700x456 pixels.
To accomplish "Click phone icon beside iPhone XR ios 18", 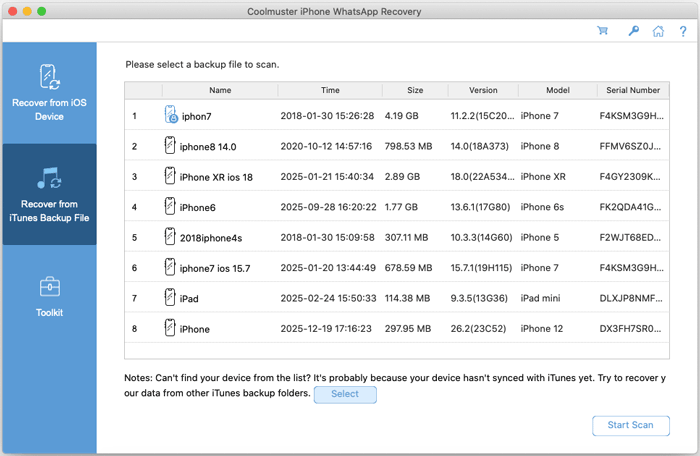I will 170,176.
